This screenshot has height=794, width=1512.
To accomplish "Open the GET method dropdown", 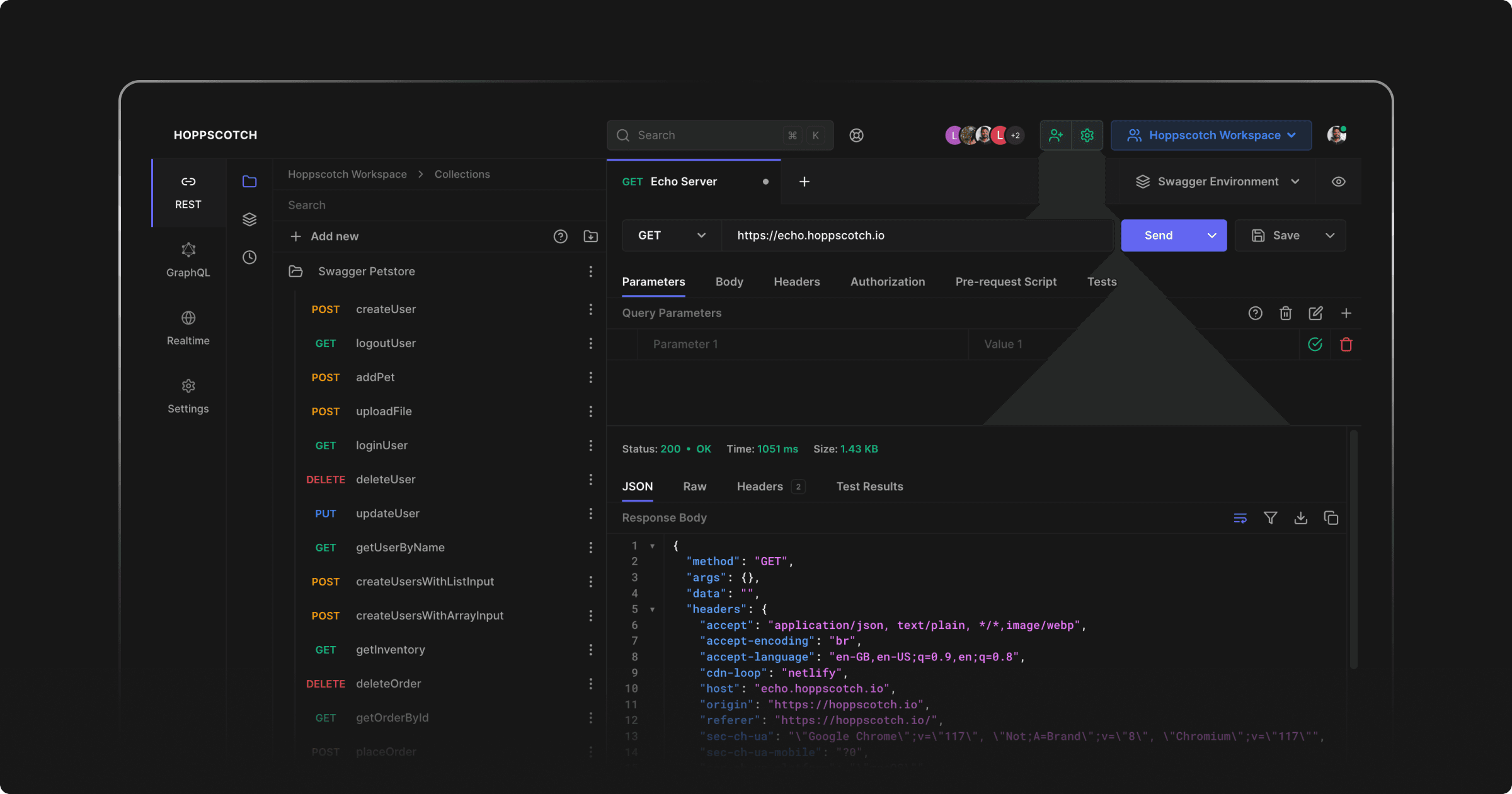I will 671,235.
